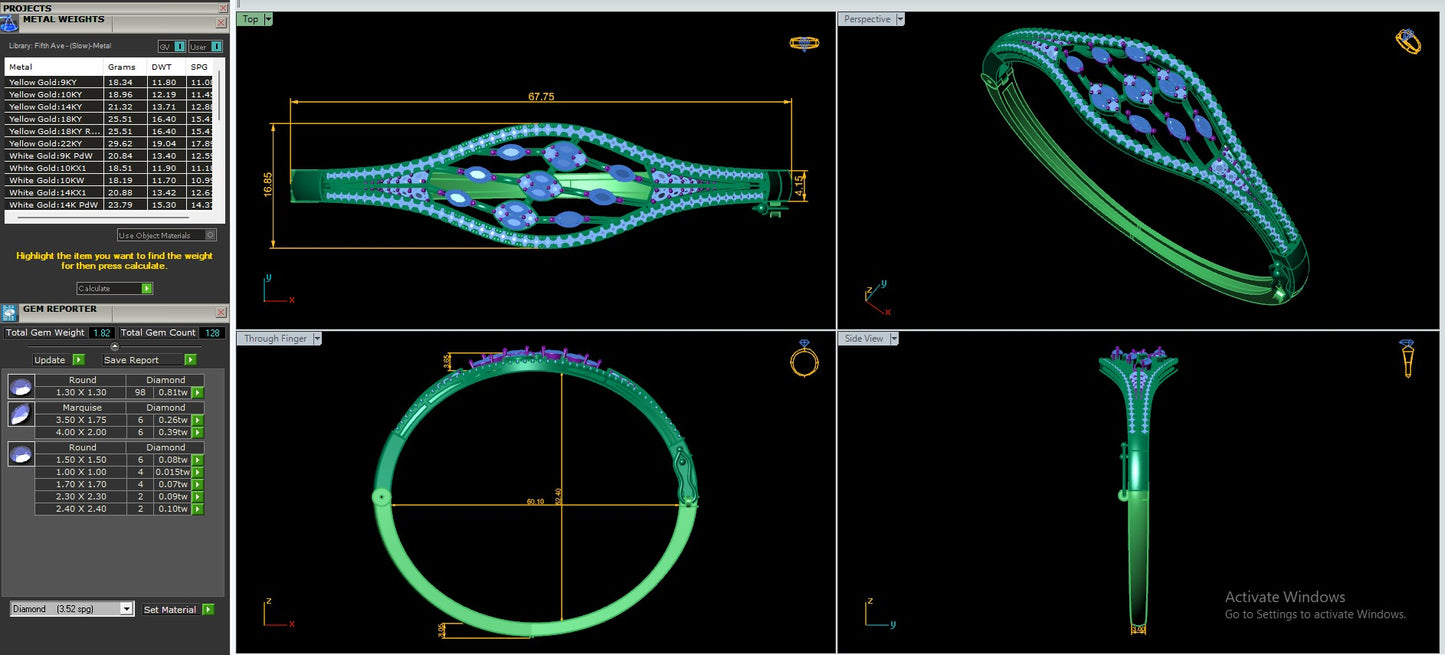The height and width of the screenshot is (655, 1445).
Task: Click the SPG column header
Action: (200, 67)
